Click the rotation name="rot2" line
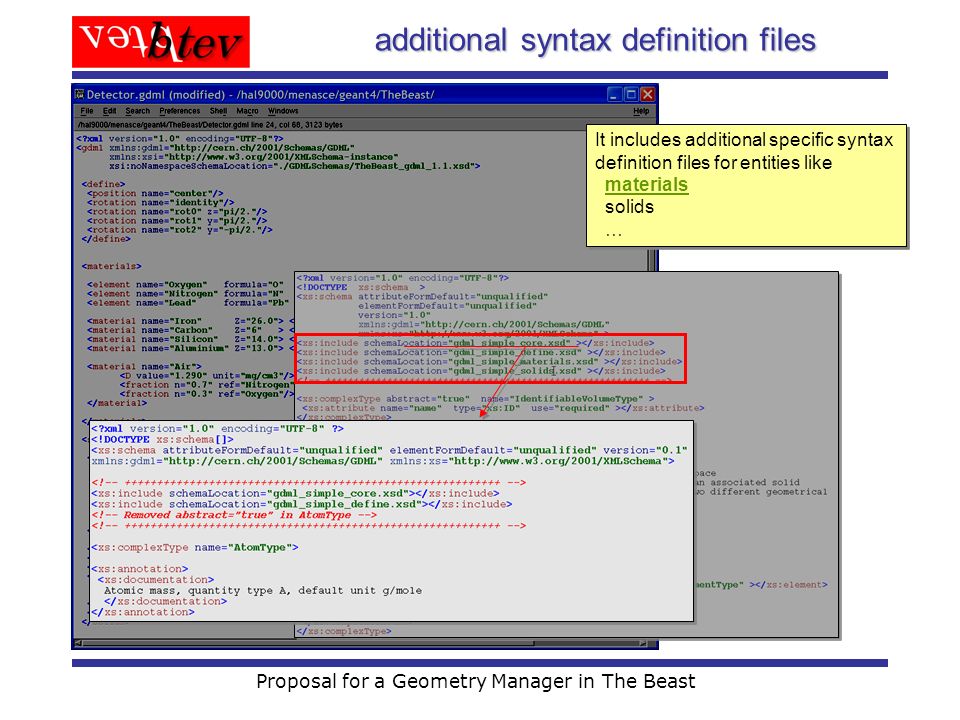This screenshot has height=720, width=960. (179, 230)
